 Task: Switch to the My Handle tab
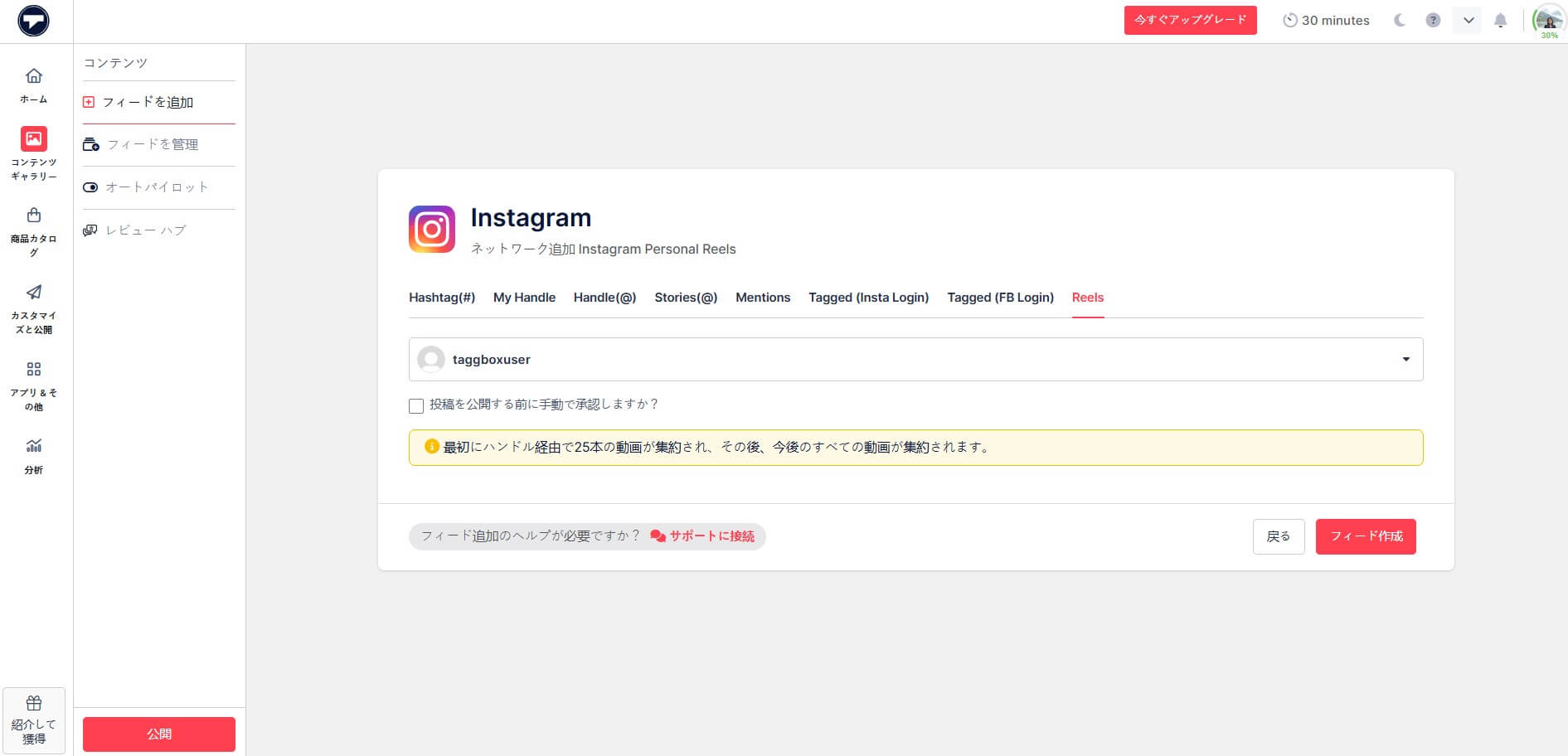coord(524,298)
